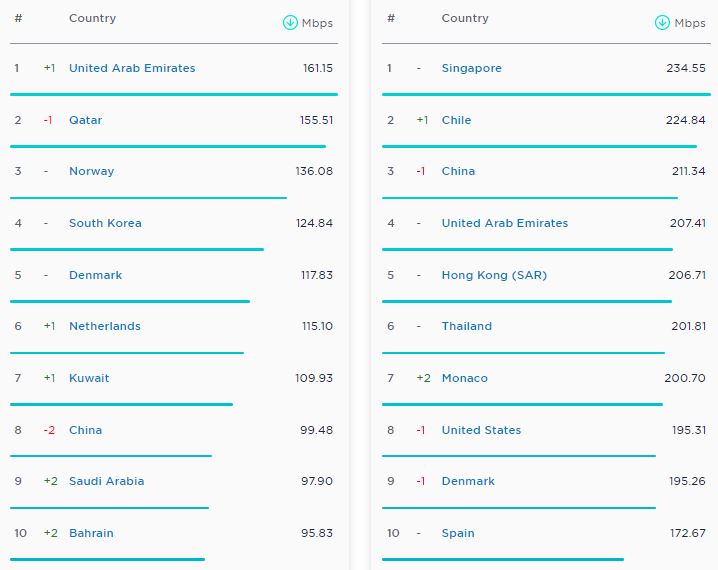This screenshot has height=570, width=718.
Task: Select Spain from the right table
Action: [458, 533]
